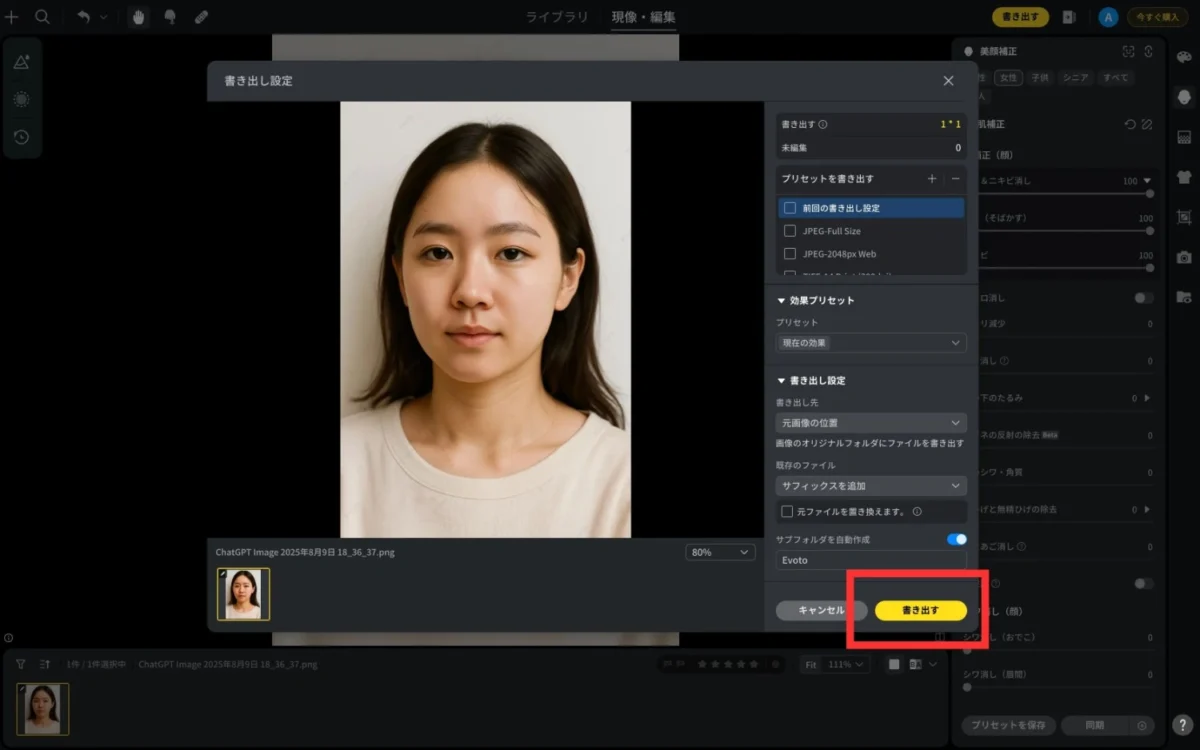
Task: Open the 111% zoom dropdown
Action: tap(846, 664)
